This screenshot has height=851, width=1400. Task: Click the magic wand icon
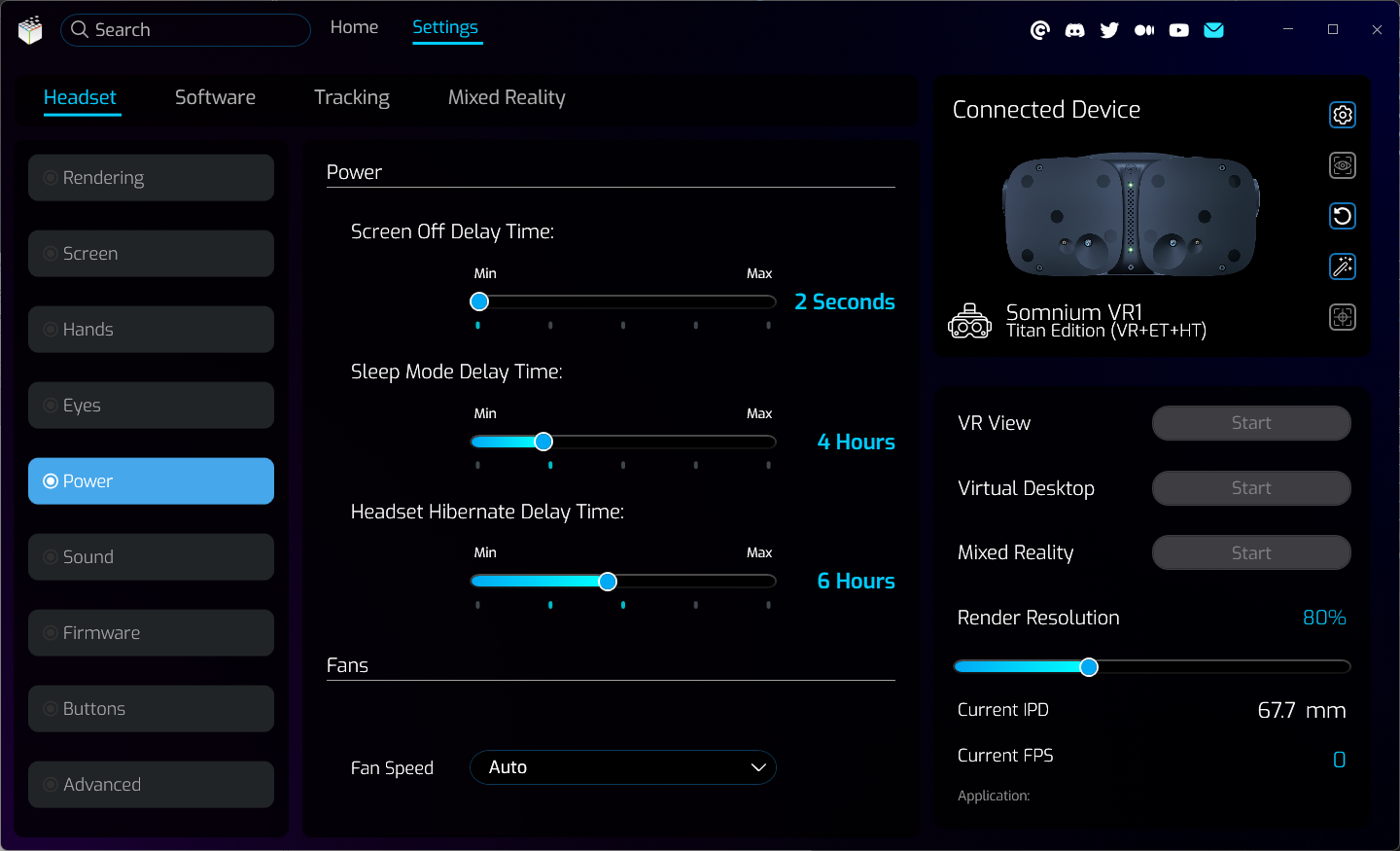pos(1342,266)
